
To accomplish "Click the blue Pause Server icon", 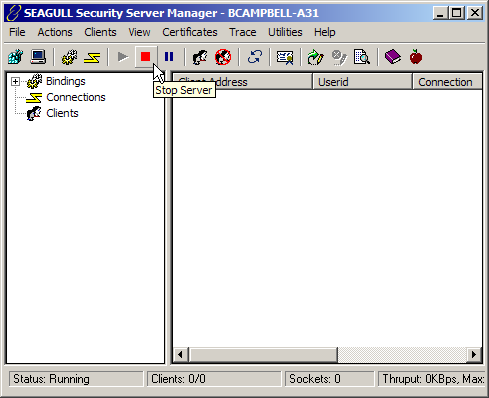I will click(x=169, y=57).
